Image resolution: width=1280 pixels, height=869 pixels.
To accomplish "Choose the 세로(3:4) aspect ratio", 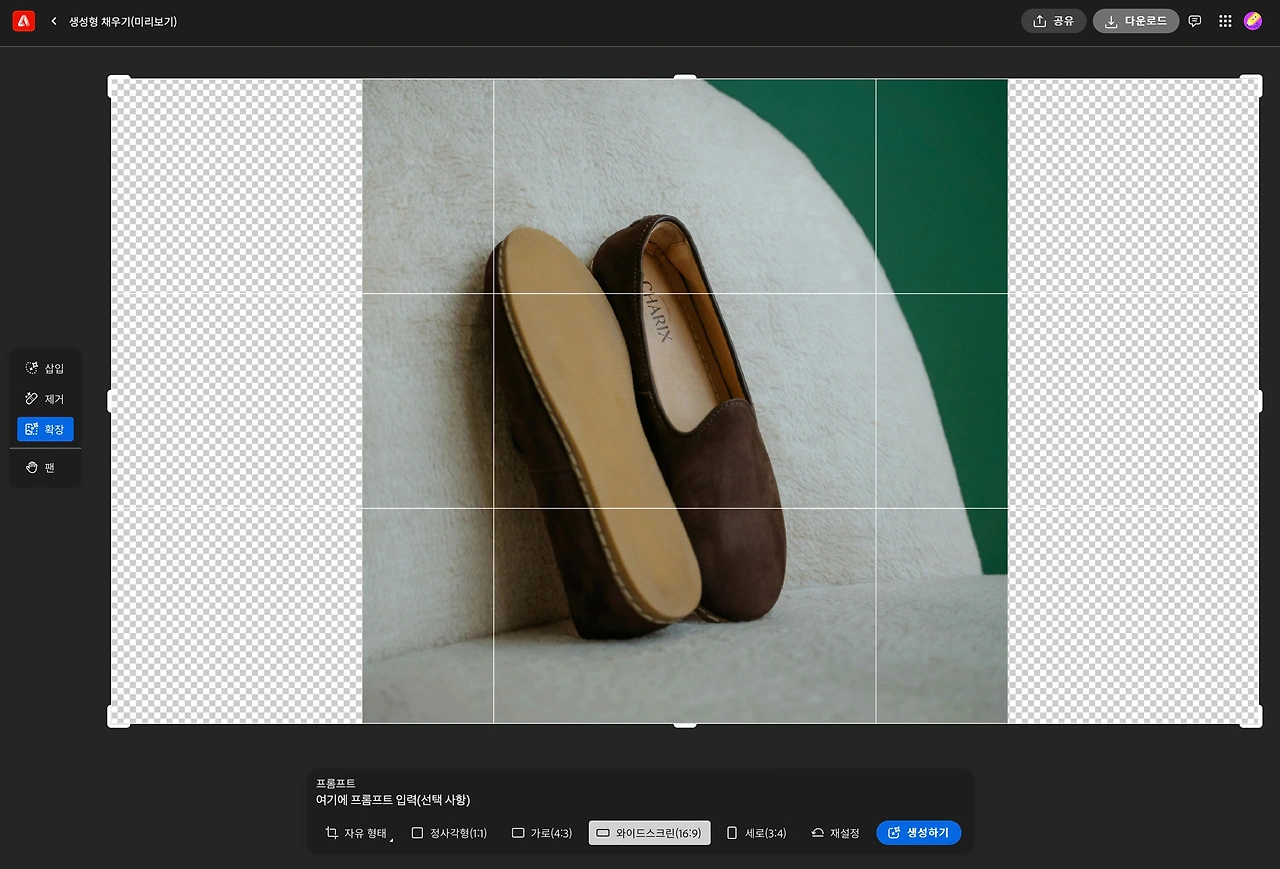I will click(x=756, y=833).
